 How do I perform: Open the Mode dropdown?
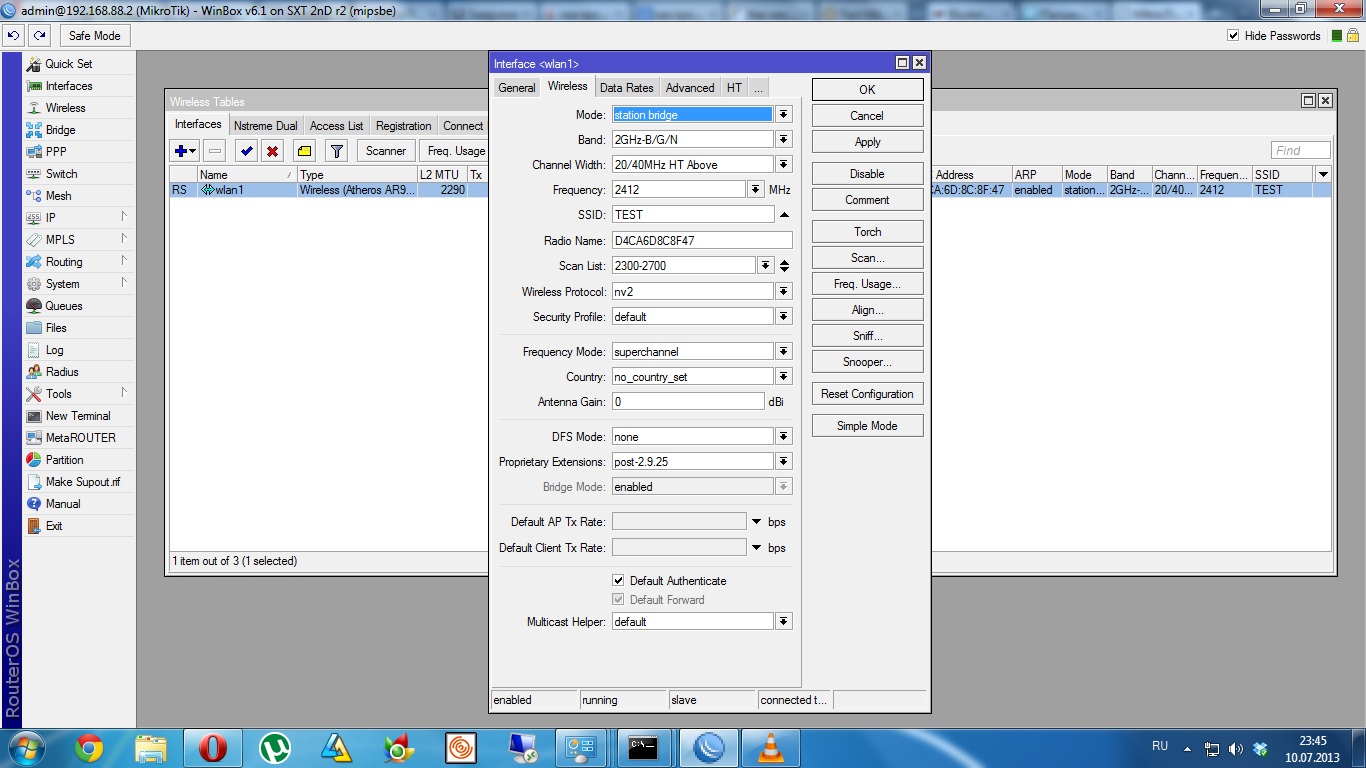[784, 115]
